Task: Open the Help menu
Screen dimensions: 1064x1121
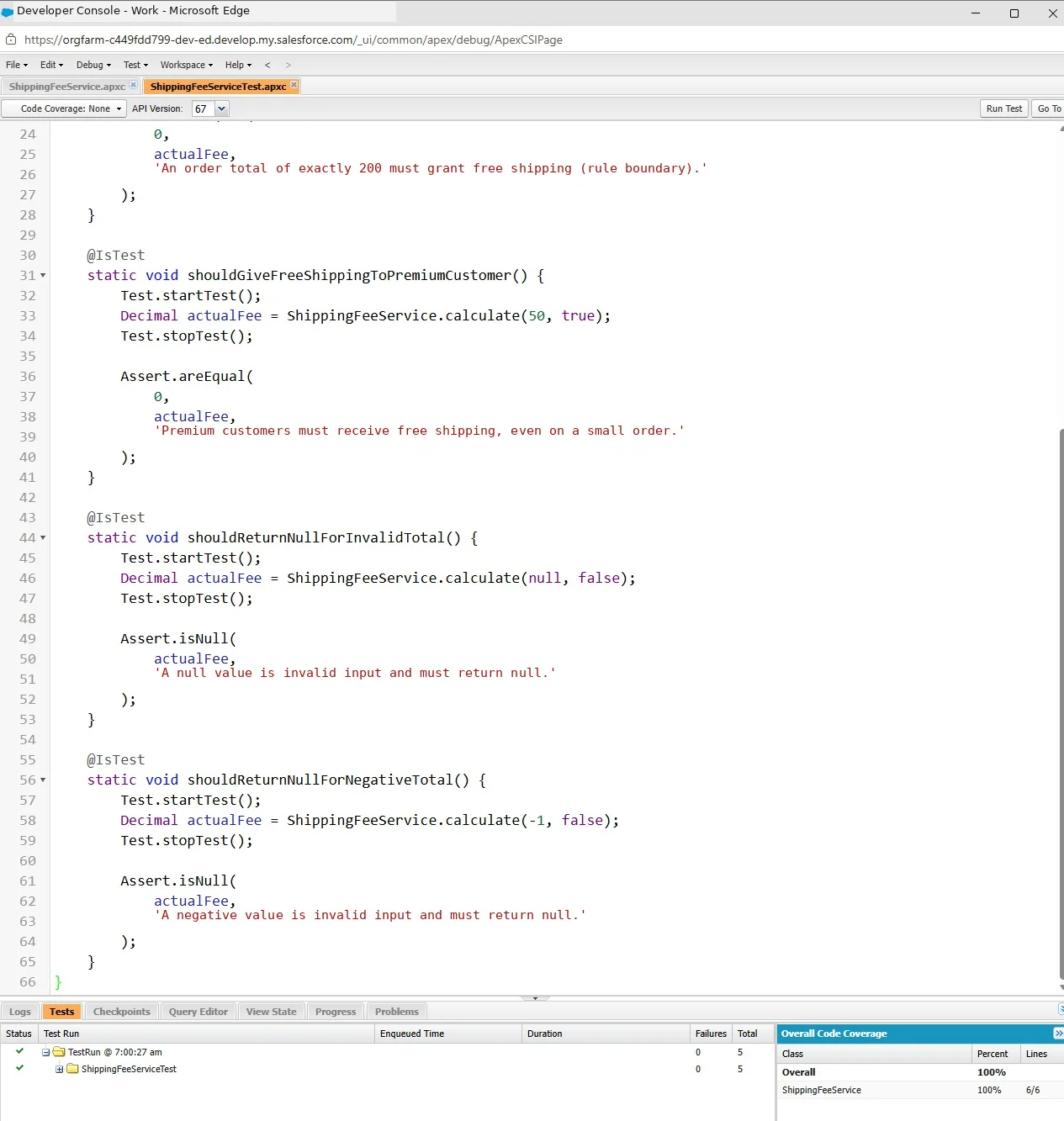Action: 238,65
